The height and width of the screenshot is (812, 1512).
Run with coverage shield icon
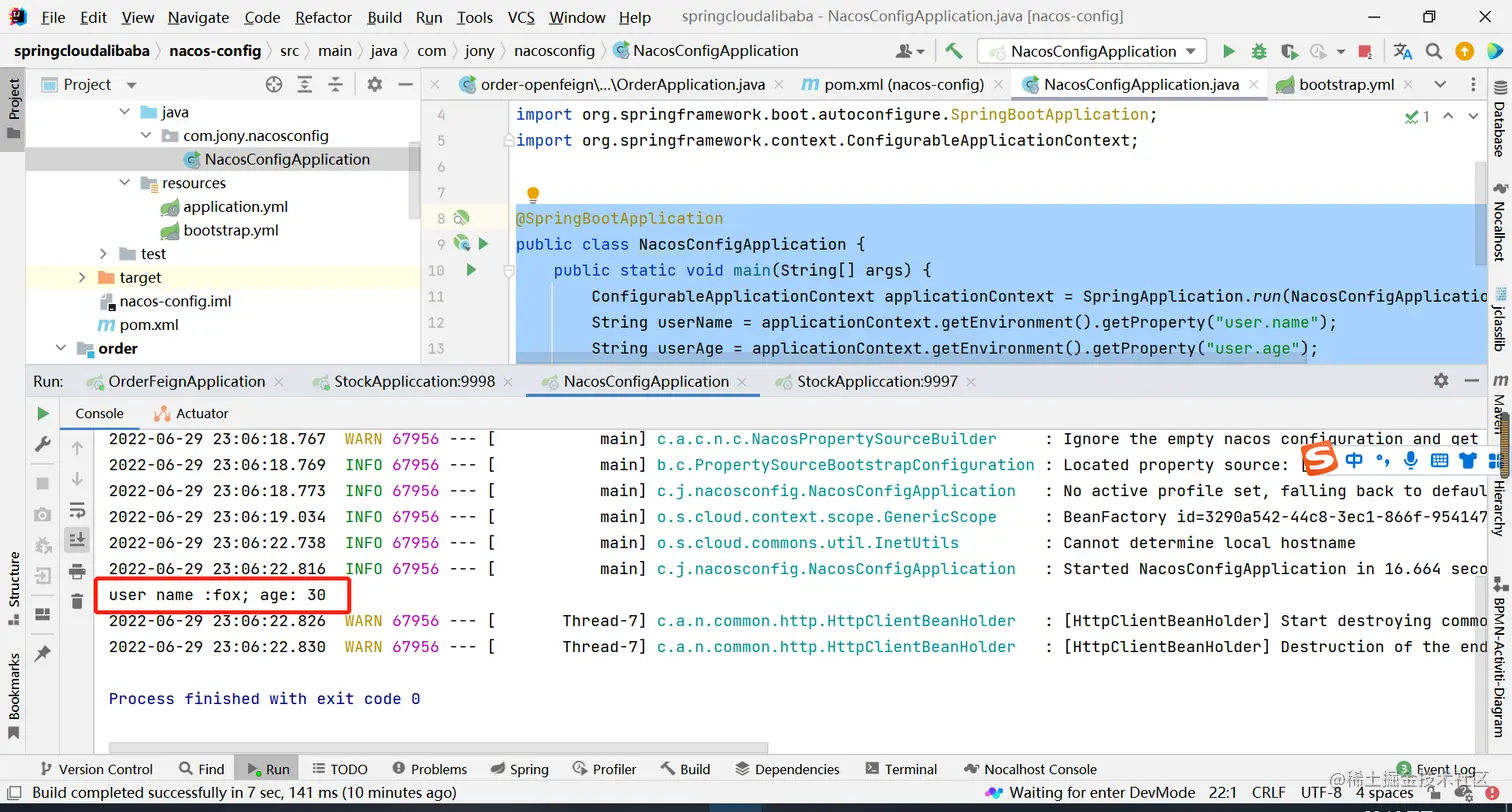point(1289,51)
